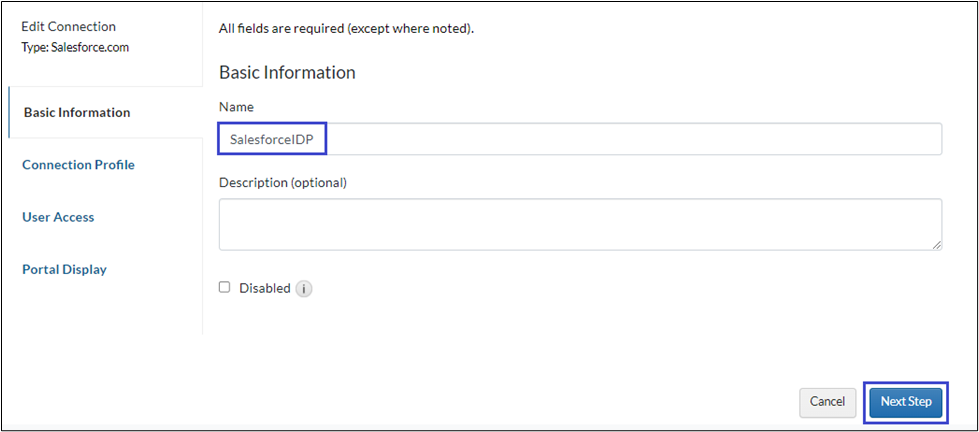The image size is (979, 432).
Task: Go to the User Access section
Action: click(x=58, y=217)
